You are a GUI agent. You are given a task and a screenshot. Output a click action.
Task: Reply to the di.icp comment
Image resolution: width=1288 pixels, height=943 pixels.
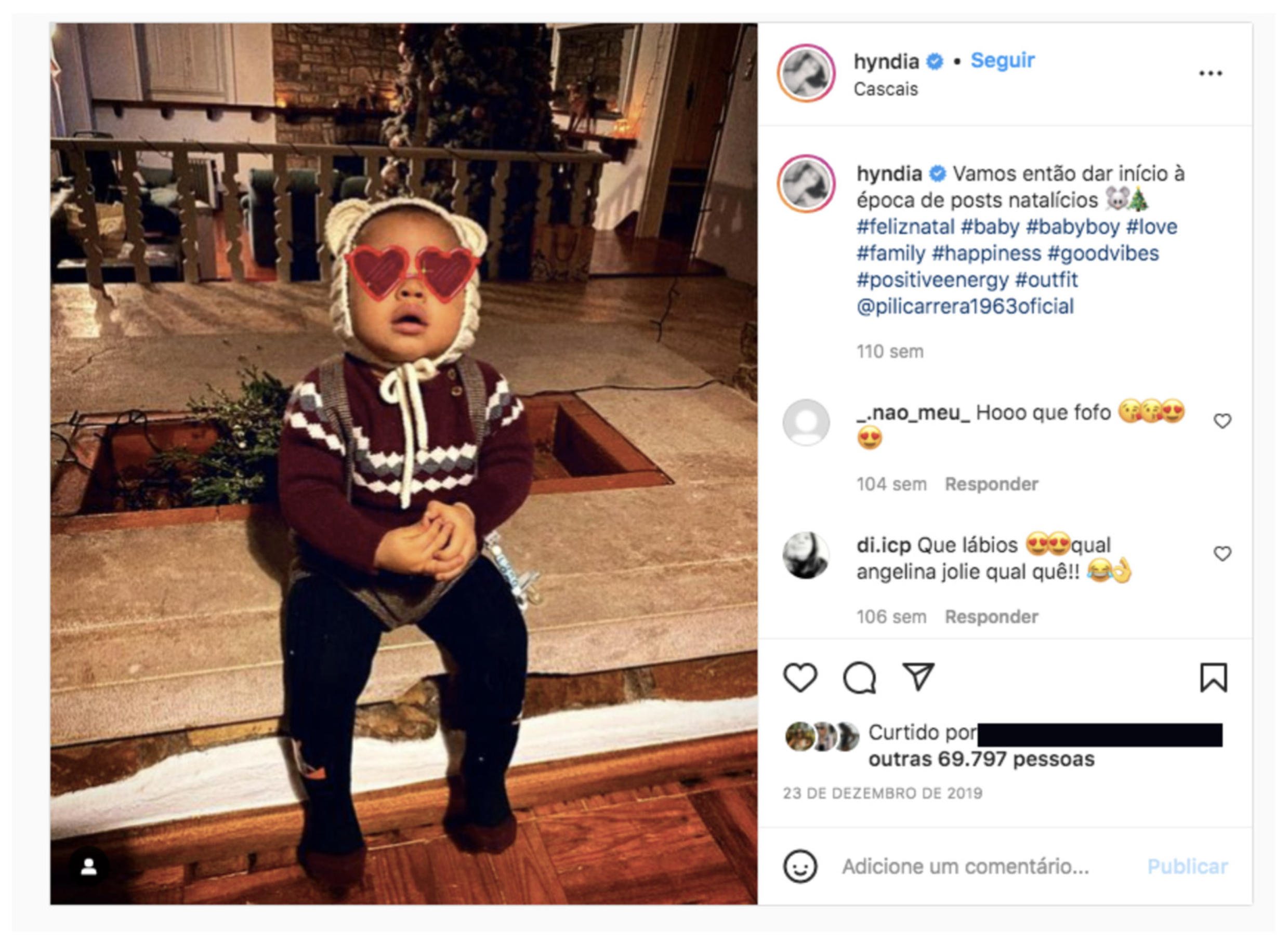click(991, 617)
